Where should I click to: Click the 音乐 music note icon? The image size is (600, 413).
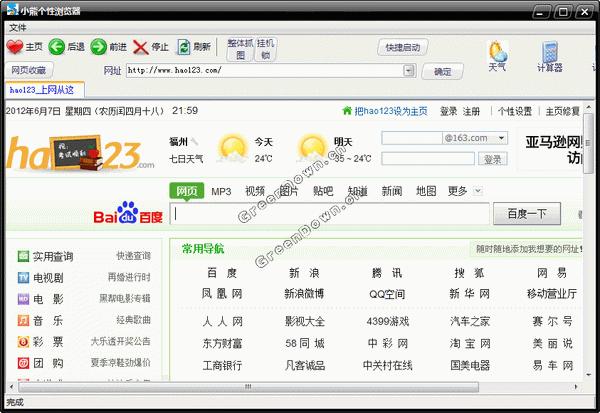pos(23,320)
